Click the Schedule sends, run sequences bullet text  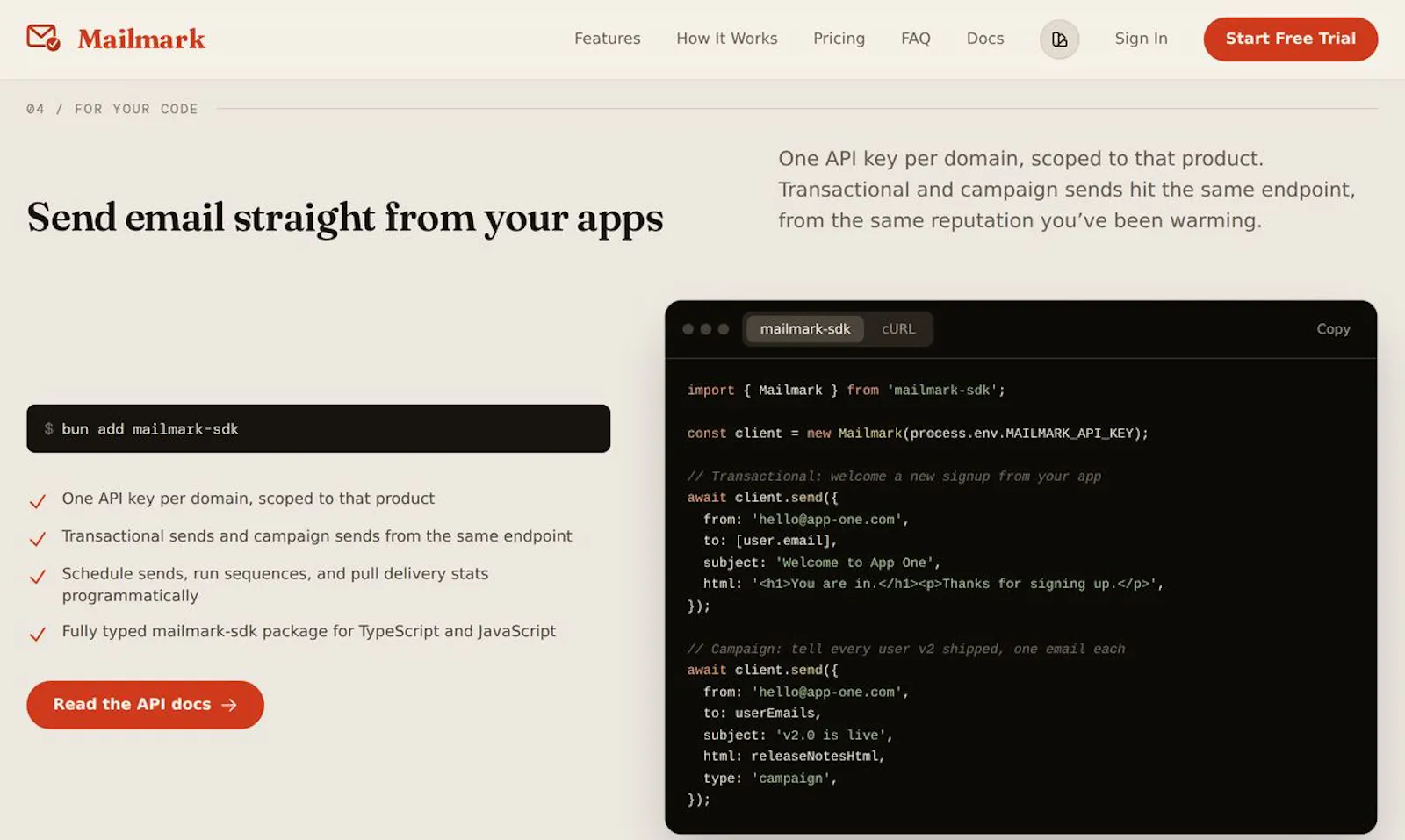[275, 585]
